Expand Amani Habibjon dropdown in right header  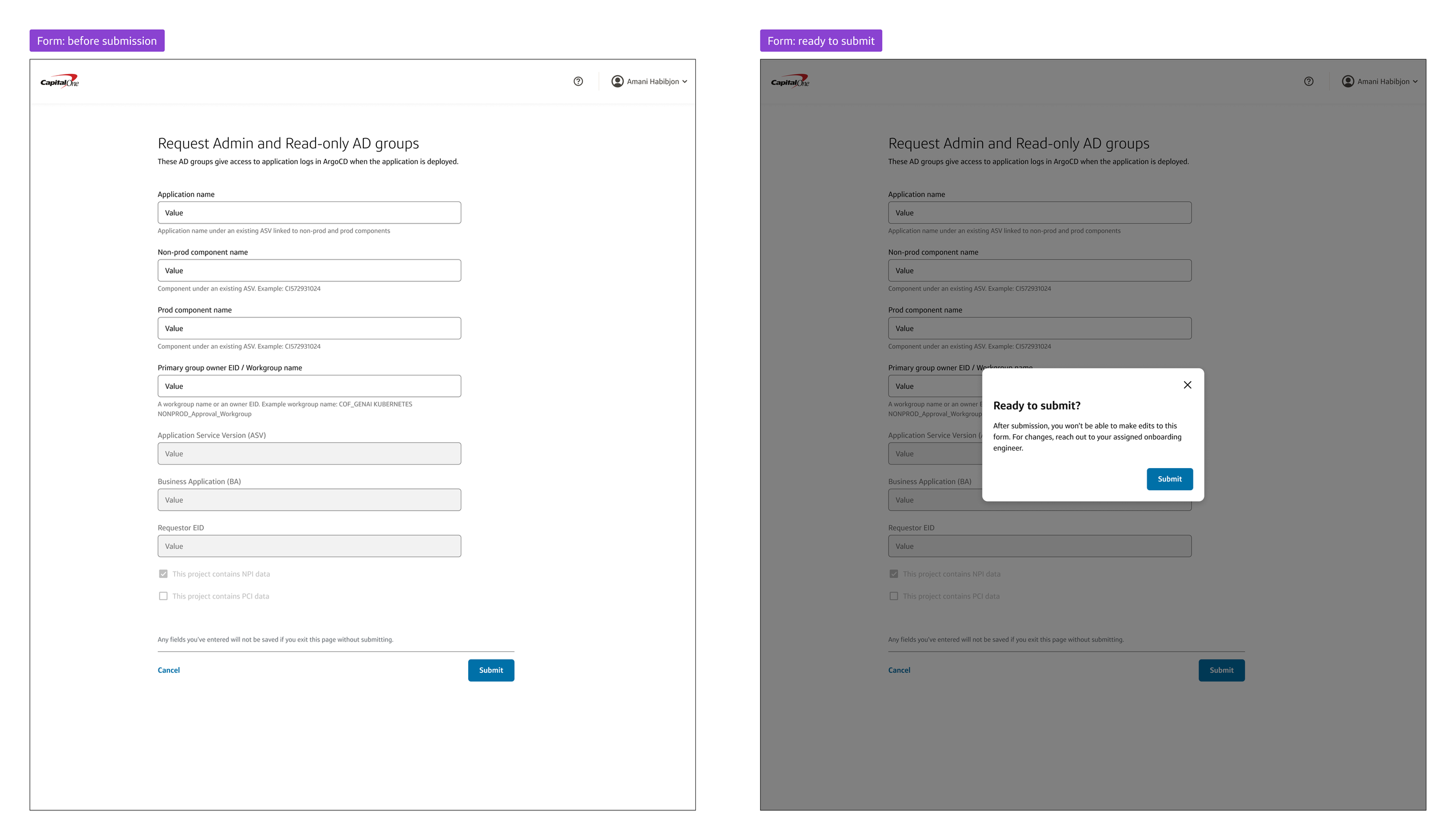(x=1415, y=81)
